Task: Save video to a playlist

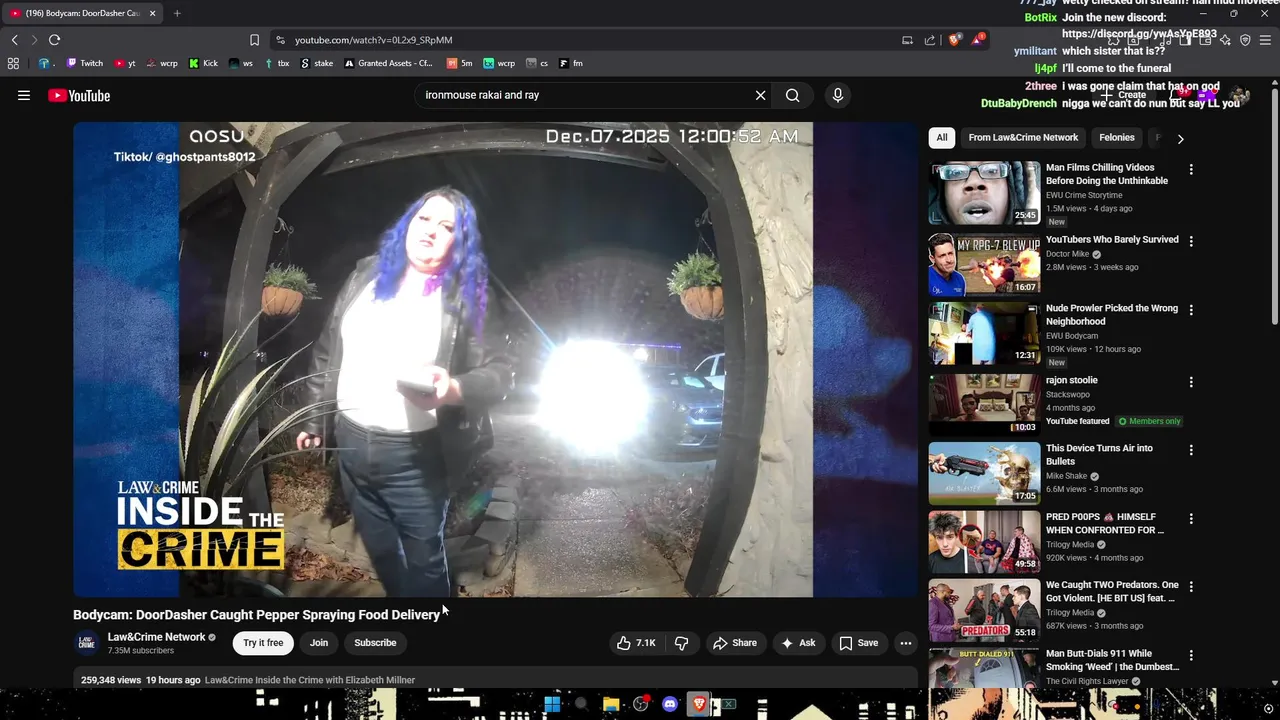Action: coord(858,643)
